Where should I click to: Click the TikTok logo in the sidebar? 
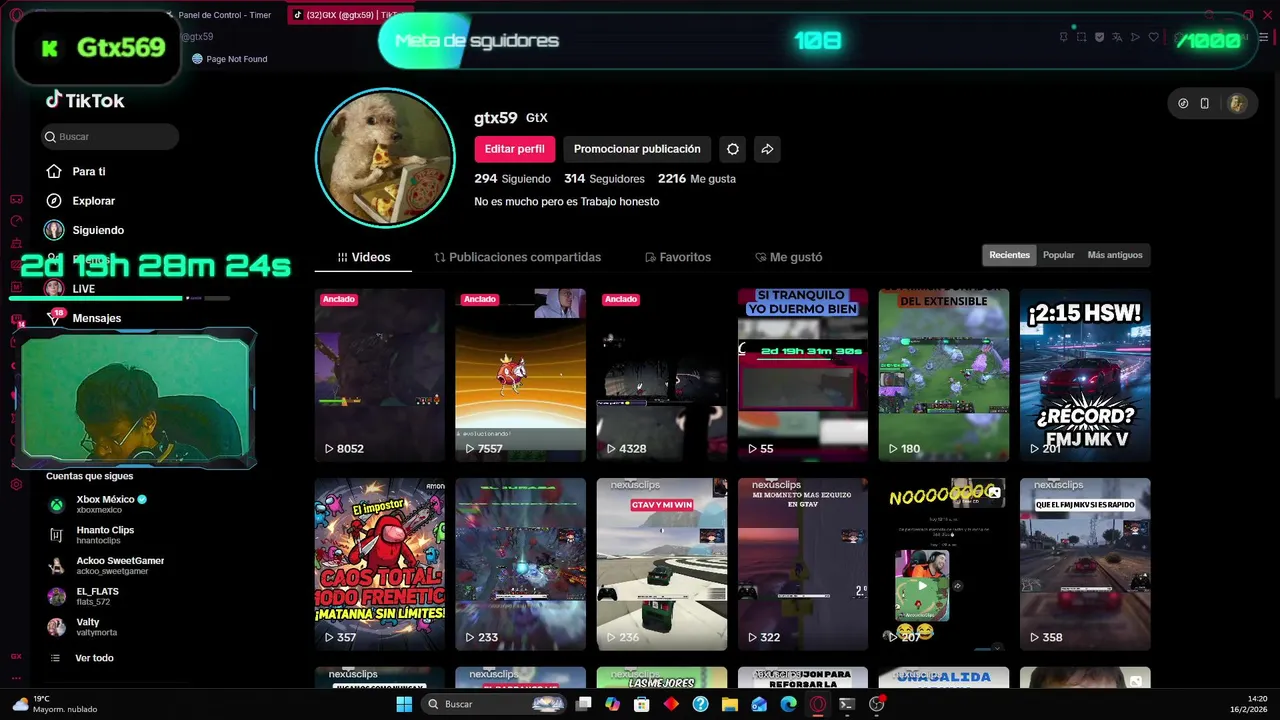(85, 100)
